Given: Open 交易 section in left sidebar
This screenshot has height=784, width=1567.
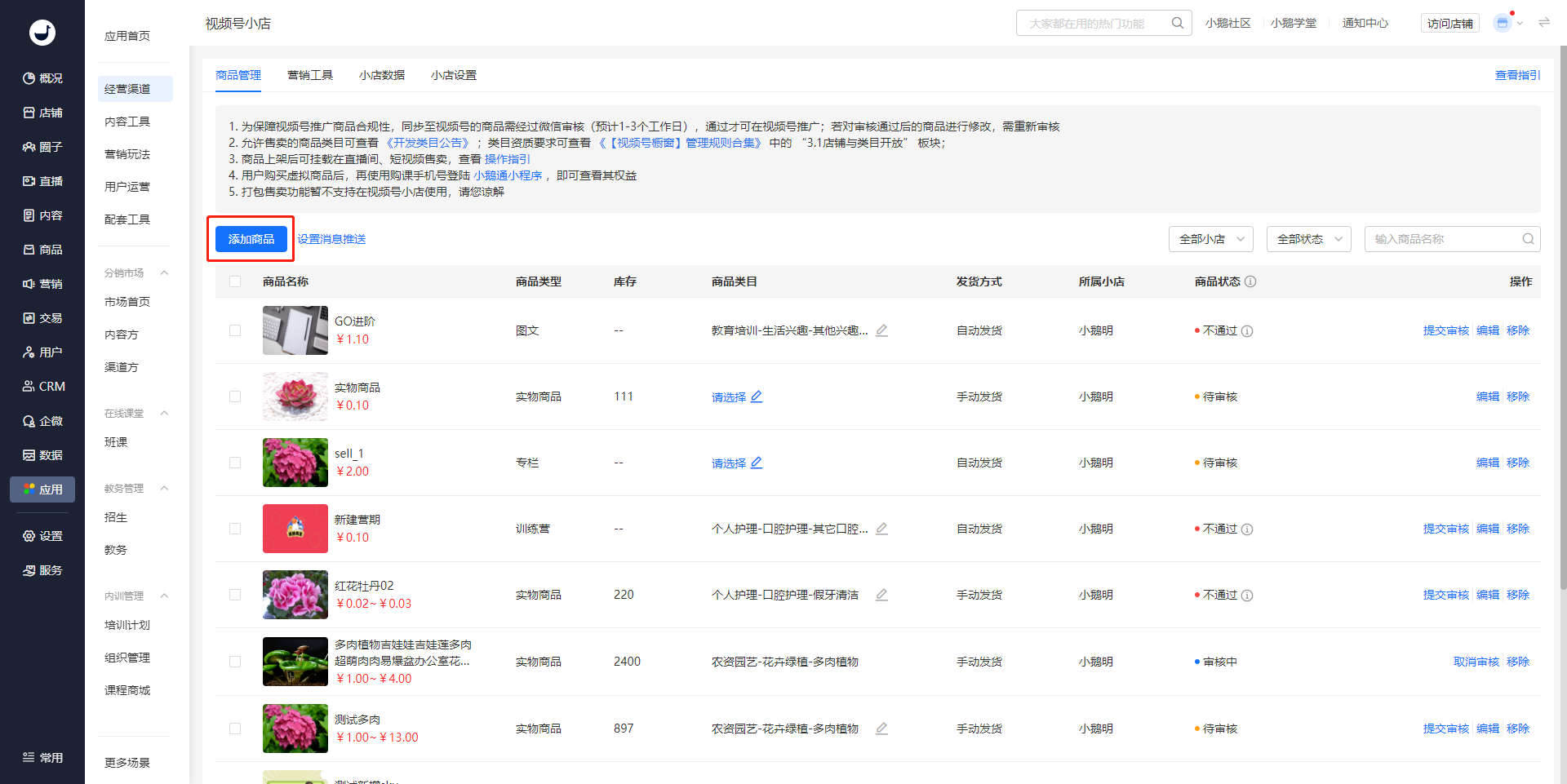Looking at the screenshot, I should pos(42,318).
